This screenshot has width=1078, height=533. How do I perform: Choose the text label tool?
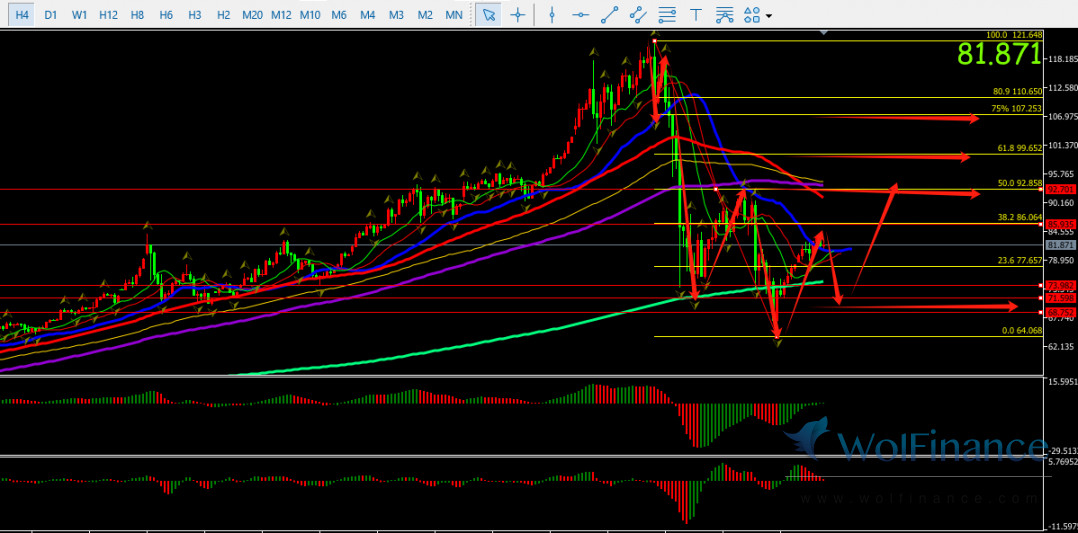[x=697, y=15]
